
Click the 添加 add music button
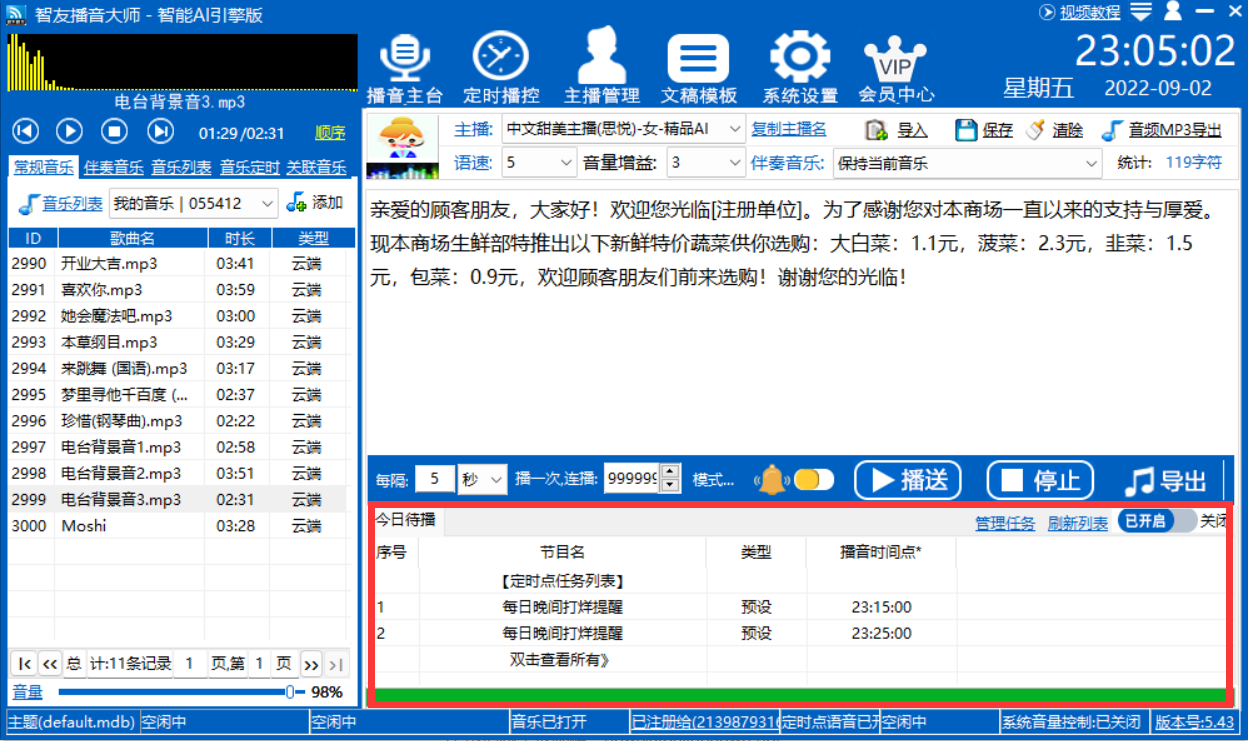(315, 202)
